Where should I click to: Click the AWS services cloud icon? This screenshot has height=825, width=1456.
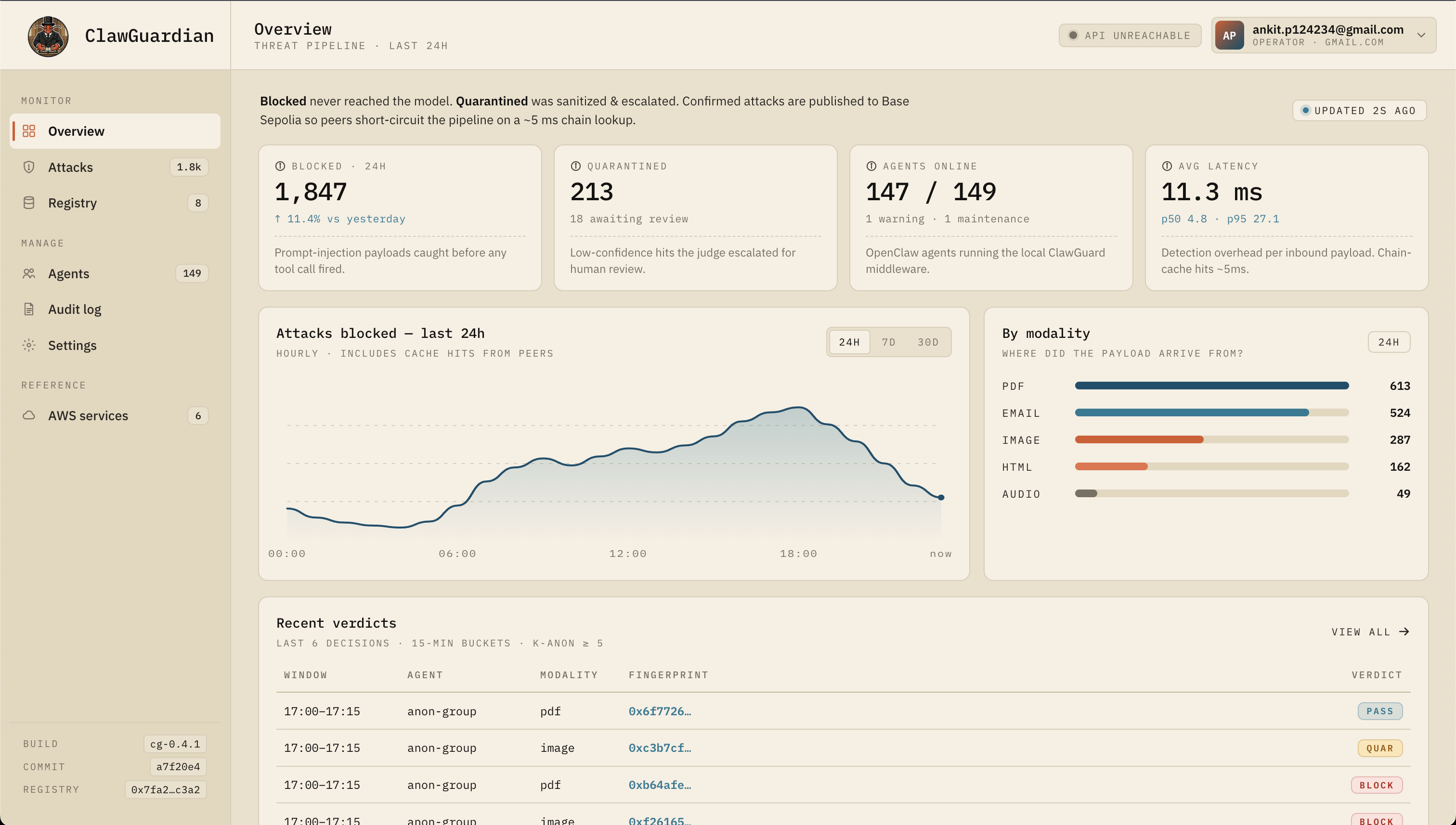[x=29, y=415]
